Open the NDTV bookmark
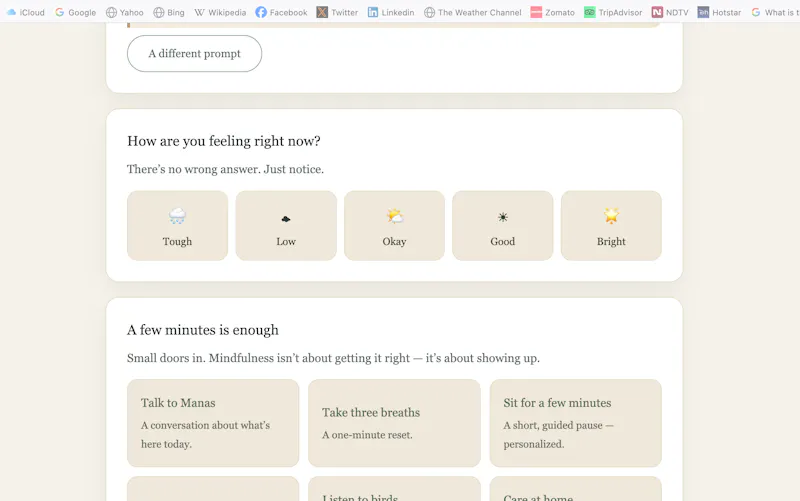Viewport: 800px width, 501px height. click(x=670, y=12)
